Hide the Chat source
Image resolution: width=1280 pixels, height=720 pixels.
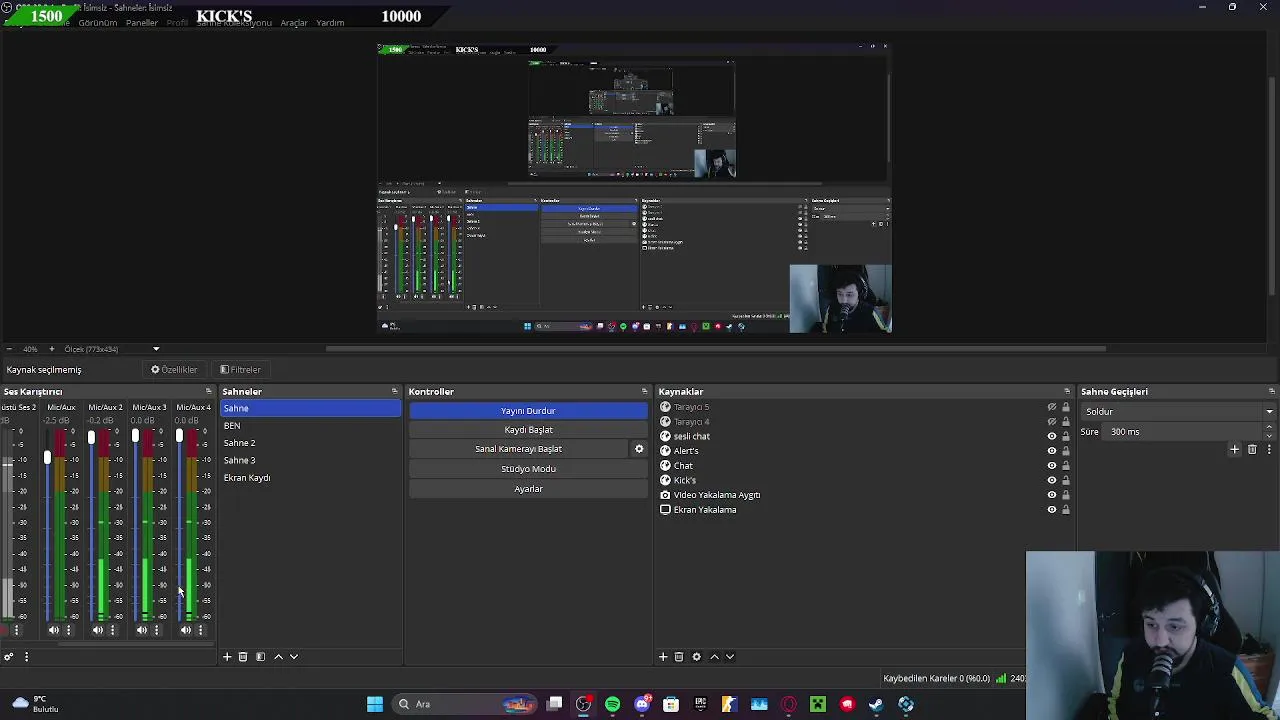click(x=1051, y=466)
